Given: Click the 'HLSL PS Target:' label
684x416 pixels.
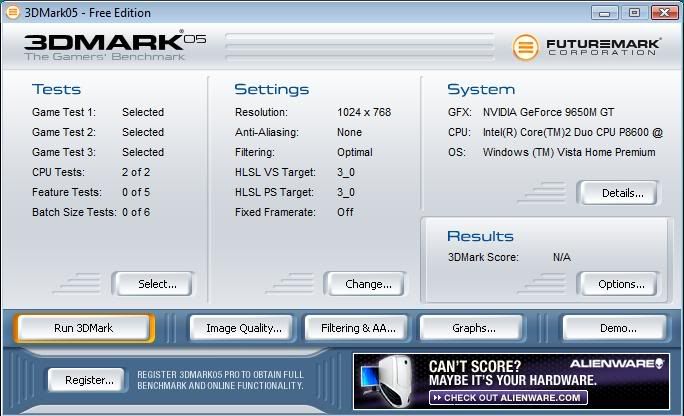Looking at the screenshot, I should 274,192.
